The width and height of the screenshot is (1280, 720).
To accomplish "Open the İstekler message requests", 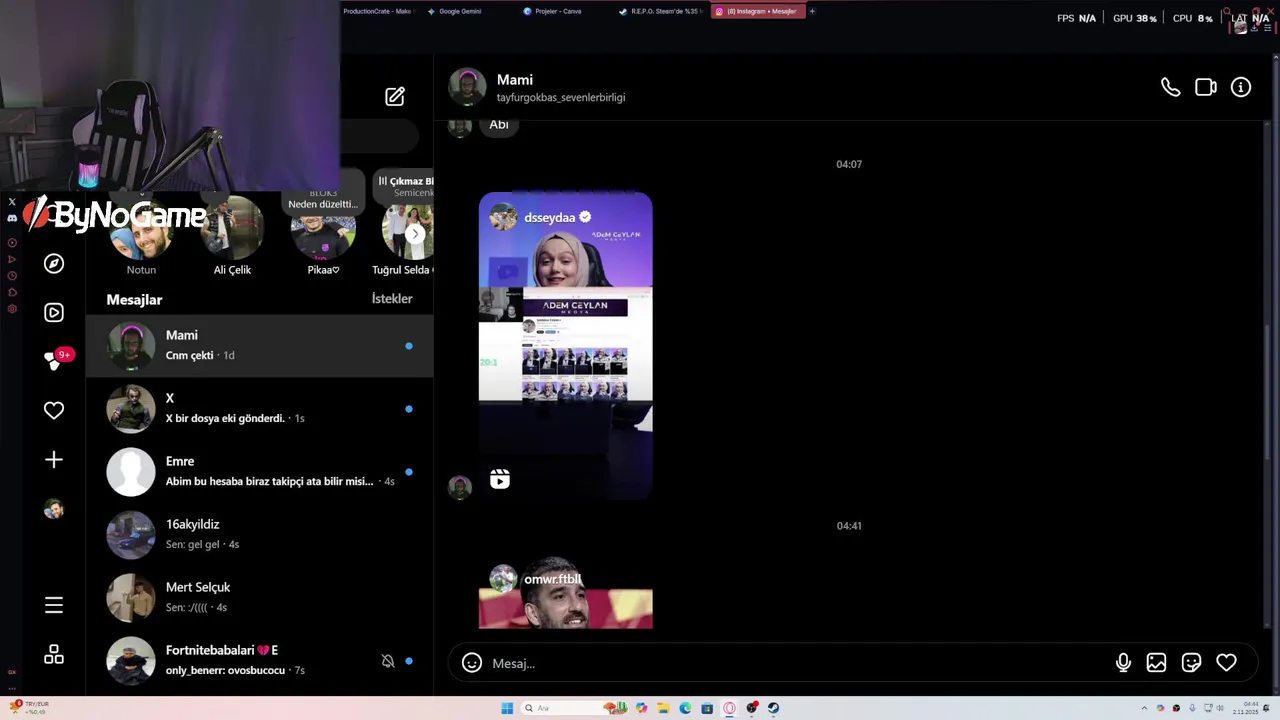I will (392, 299).
